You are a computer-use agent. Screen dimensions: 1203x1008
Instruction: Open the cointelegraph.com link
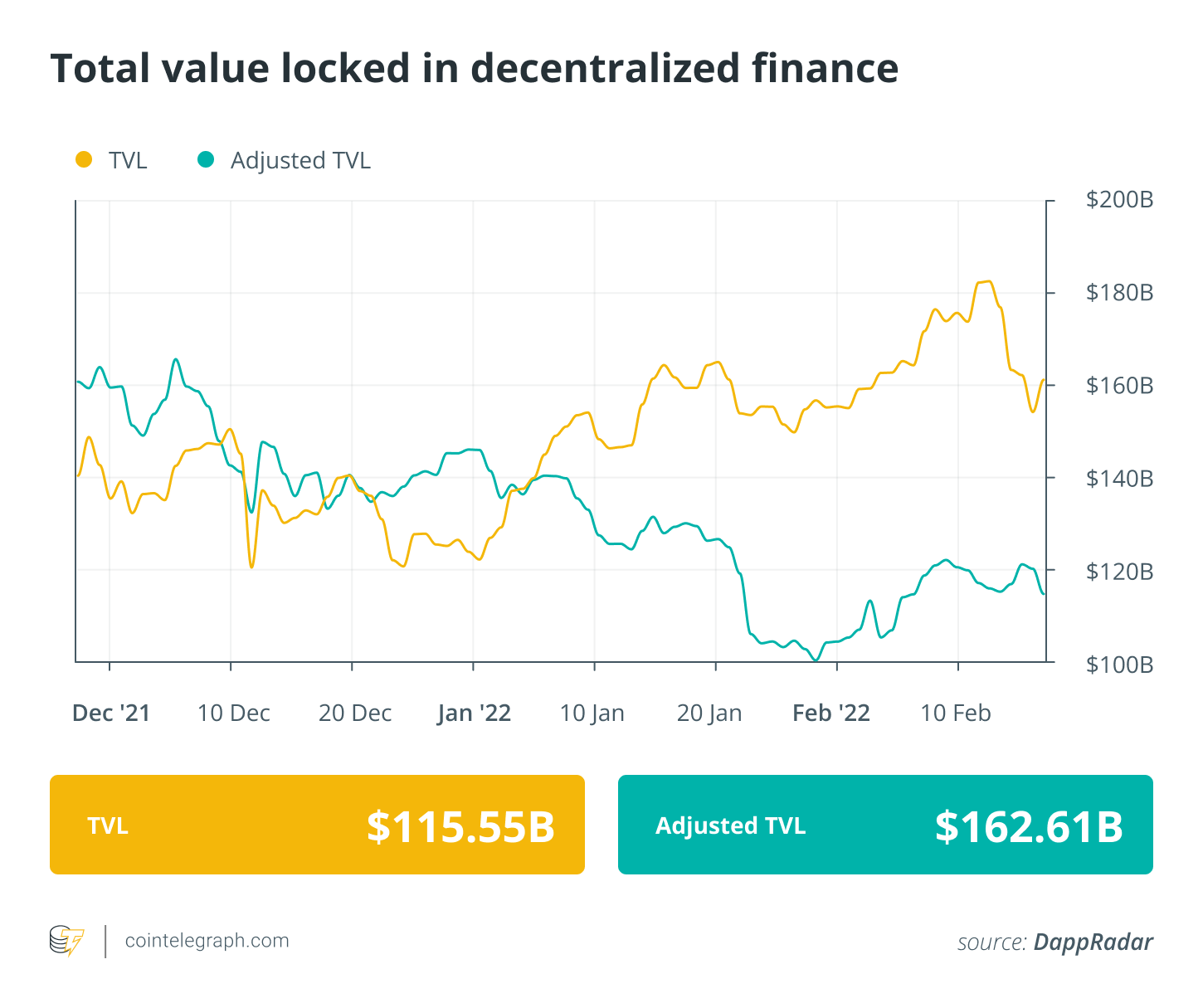coord(206,940)
